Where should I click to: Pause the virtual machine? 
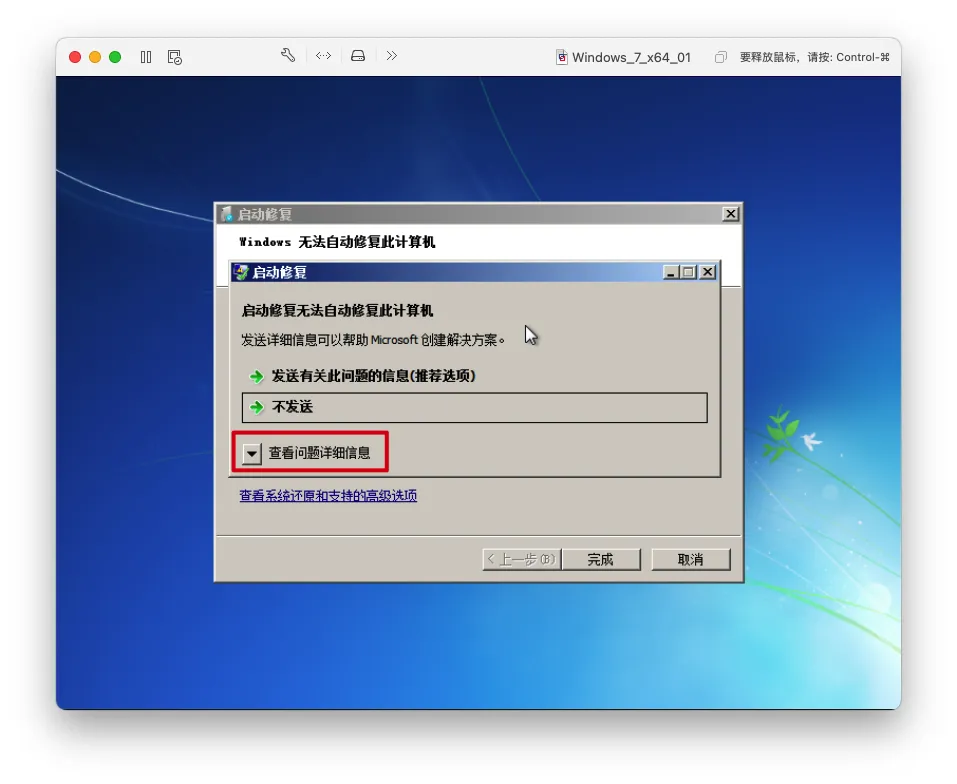[146, 57]
